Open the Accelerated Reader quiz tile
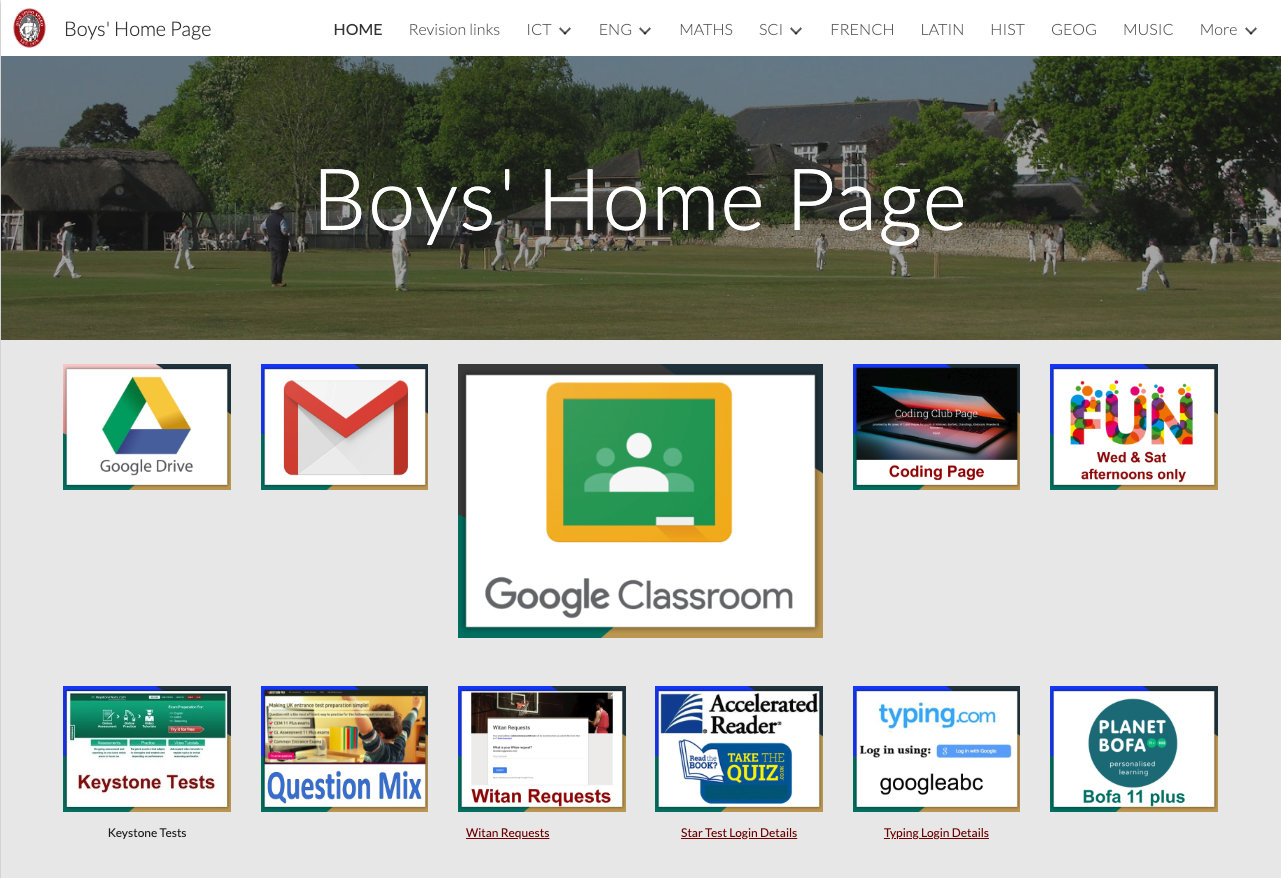Viewport: 1281px width, 878px height. click(x=739, y=748)
